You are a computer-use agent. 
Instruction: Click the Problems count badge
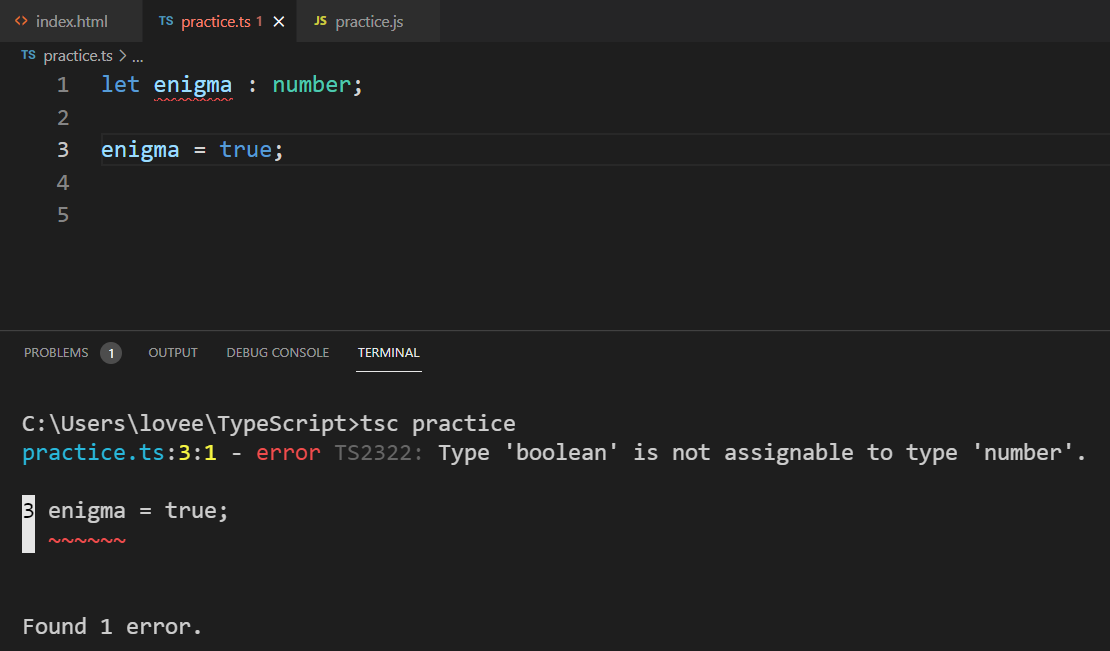pyautogui.click(x=110, y=353)
